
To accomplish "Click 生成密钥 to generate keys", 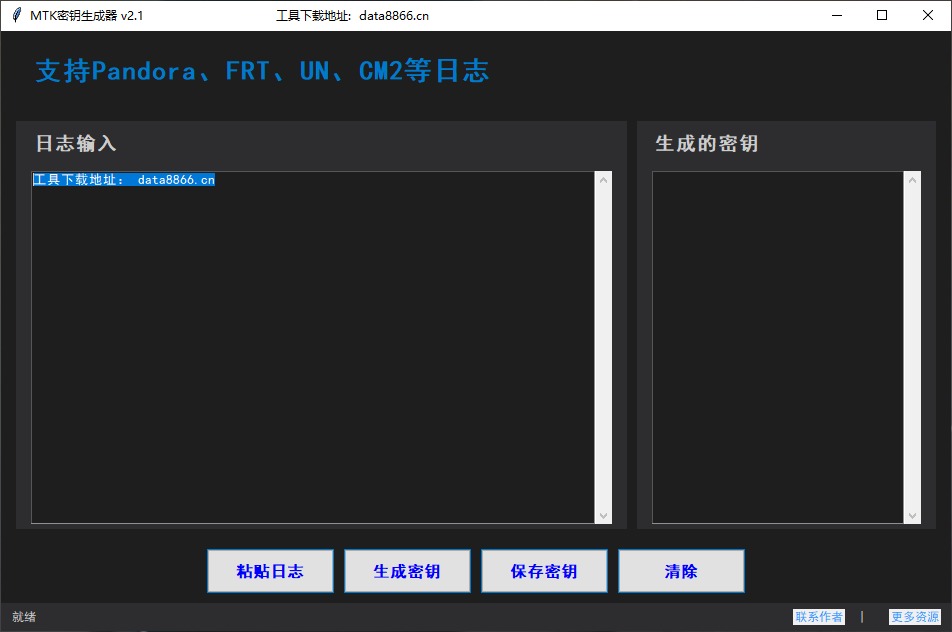I will [x=407, y=571].
